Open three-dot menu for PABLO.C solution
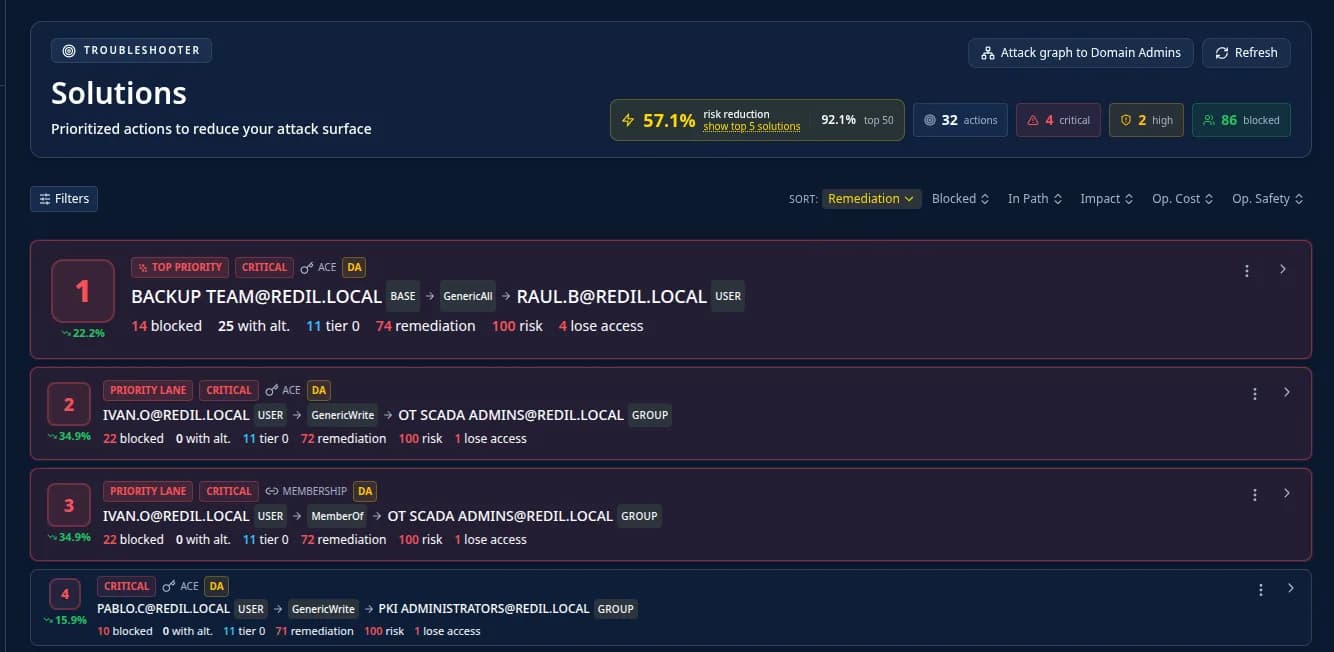 [1261, 590]
